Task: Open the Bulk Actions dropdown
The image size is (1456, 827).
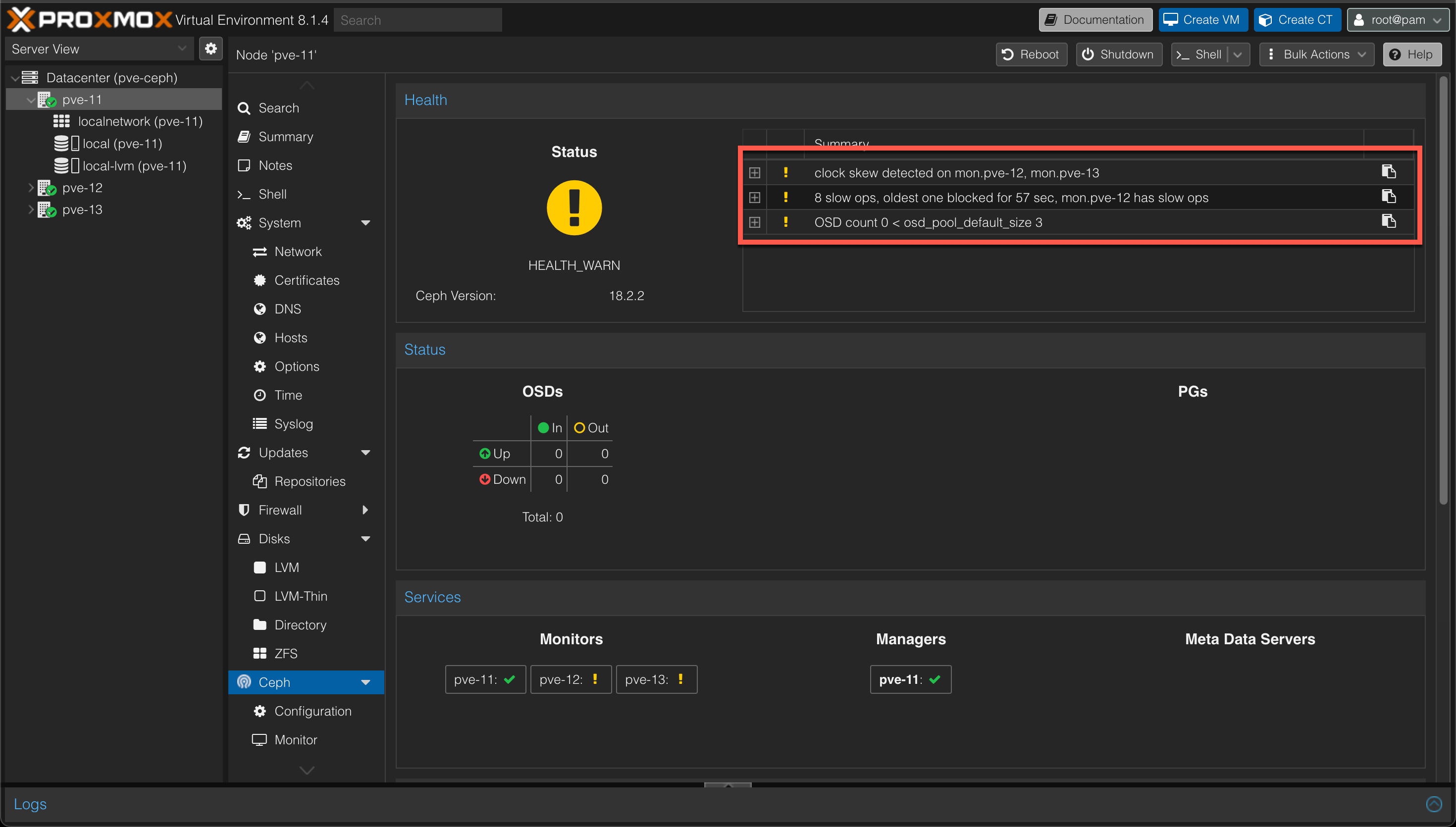Action: tap(1316, 54)
